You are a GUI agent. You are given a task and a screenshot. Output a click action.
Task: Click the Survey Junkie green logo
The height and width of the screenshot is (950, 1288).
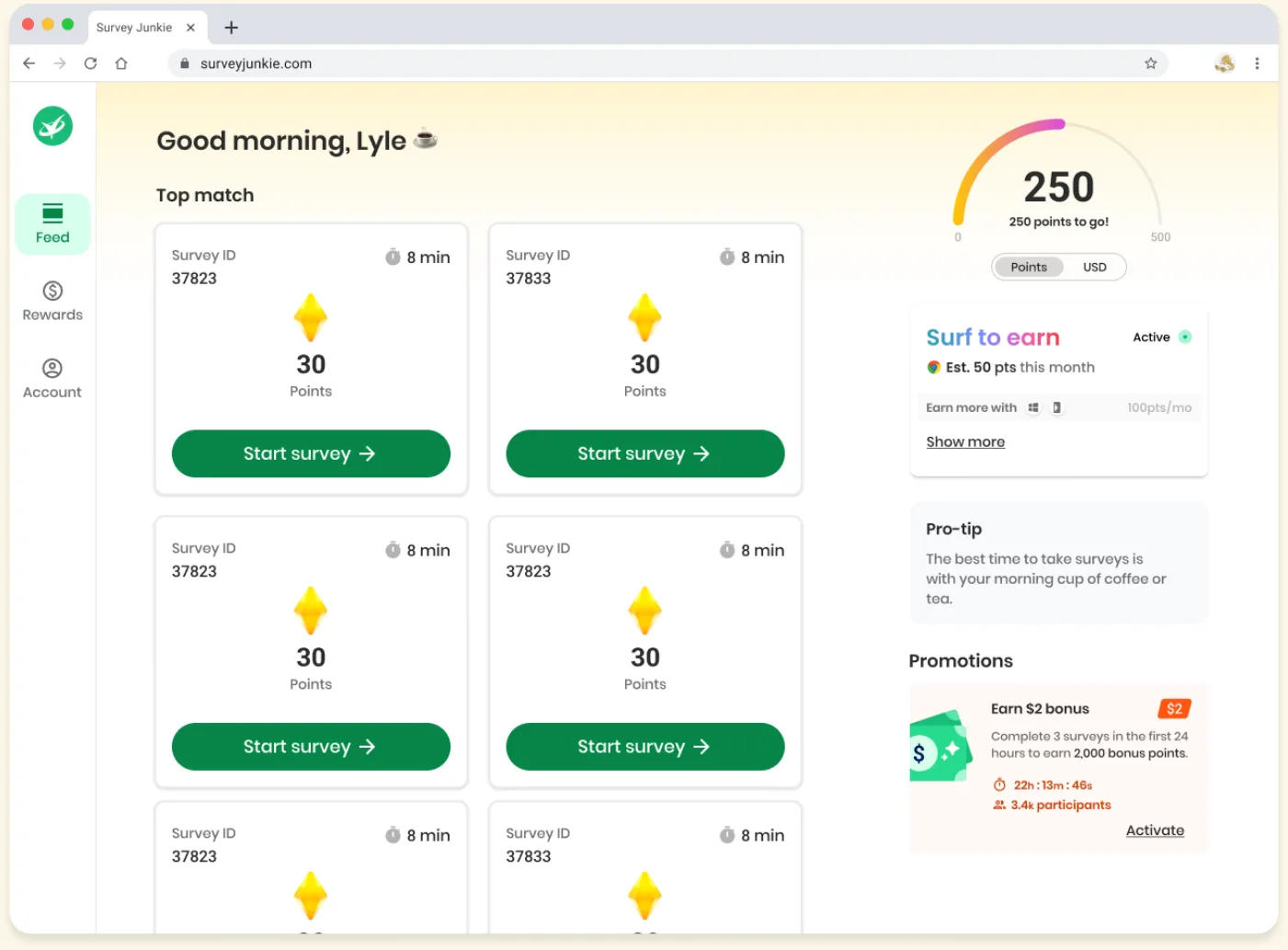pos(52,126)
